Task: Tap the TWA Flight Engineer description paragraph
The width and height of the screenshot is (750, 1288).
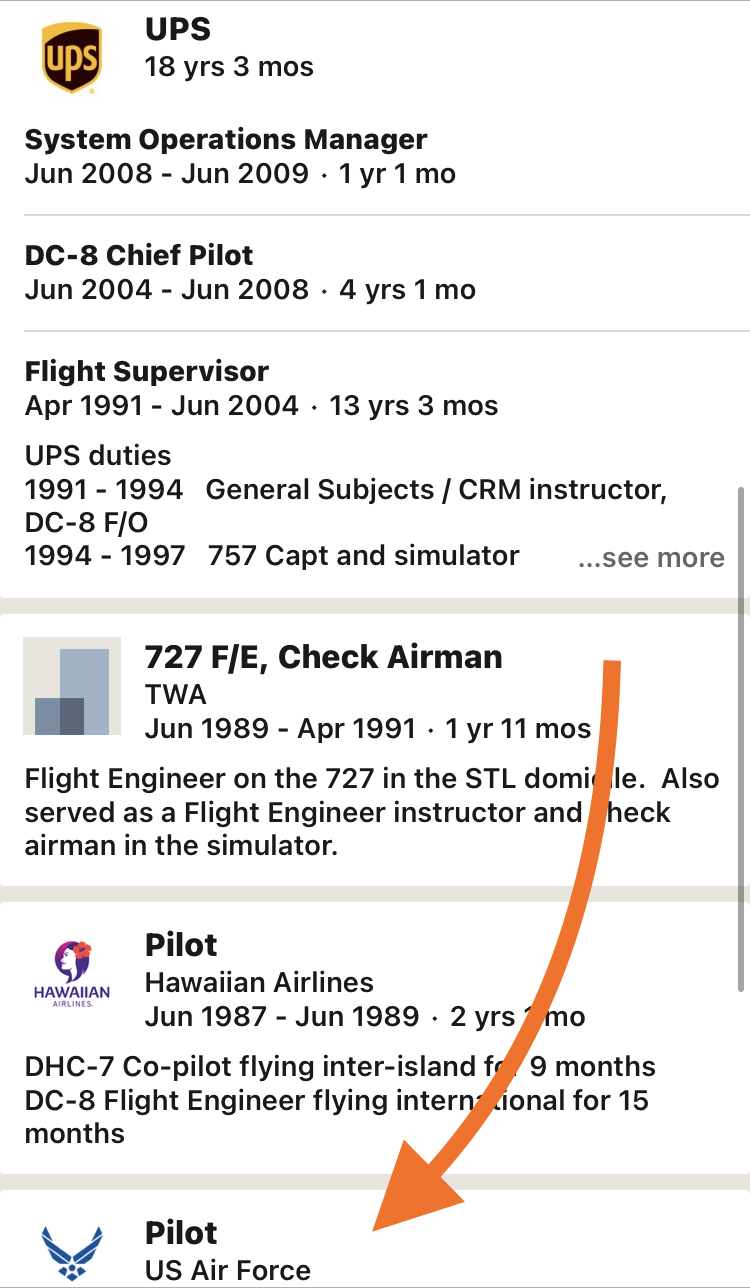Action: point(372,812)
